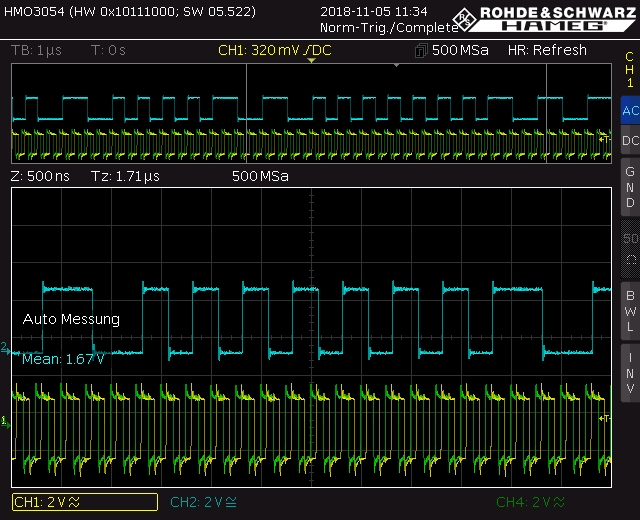Viewport: 640px width, 520px height.
Task: Click the Tz: 1.71 µs zoom time readout
Action: coord(125,176)
